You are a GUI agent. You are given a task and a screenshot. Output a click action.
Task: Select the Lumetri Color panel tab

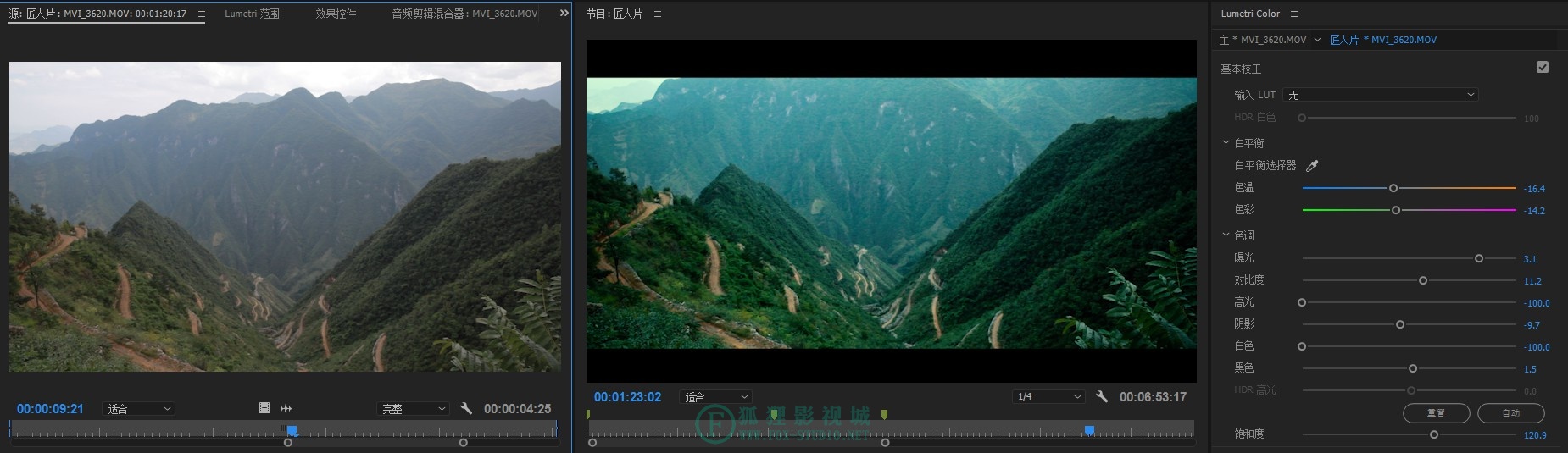(1250, 14)
